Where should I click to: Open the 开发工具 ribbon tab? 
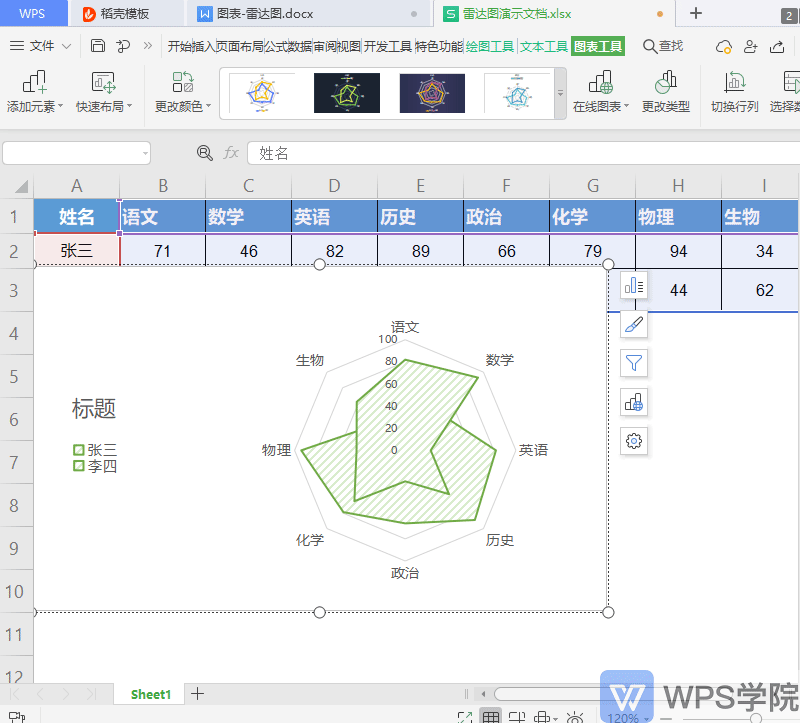(388, 46)
